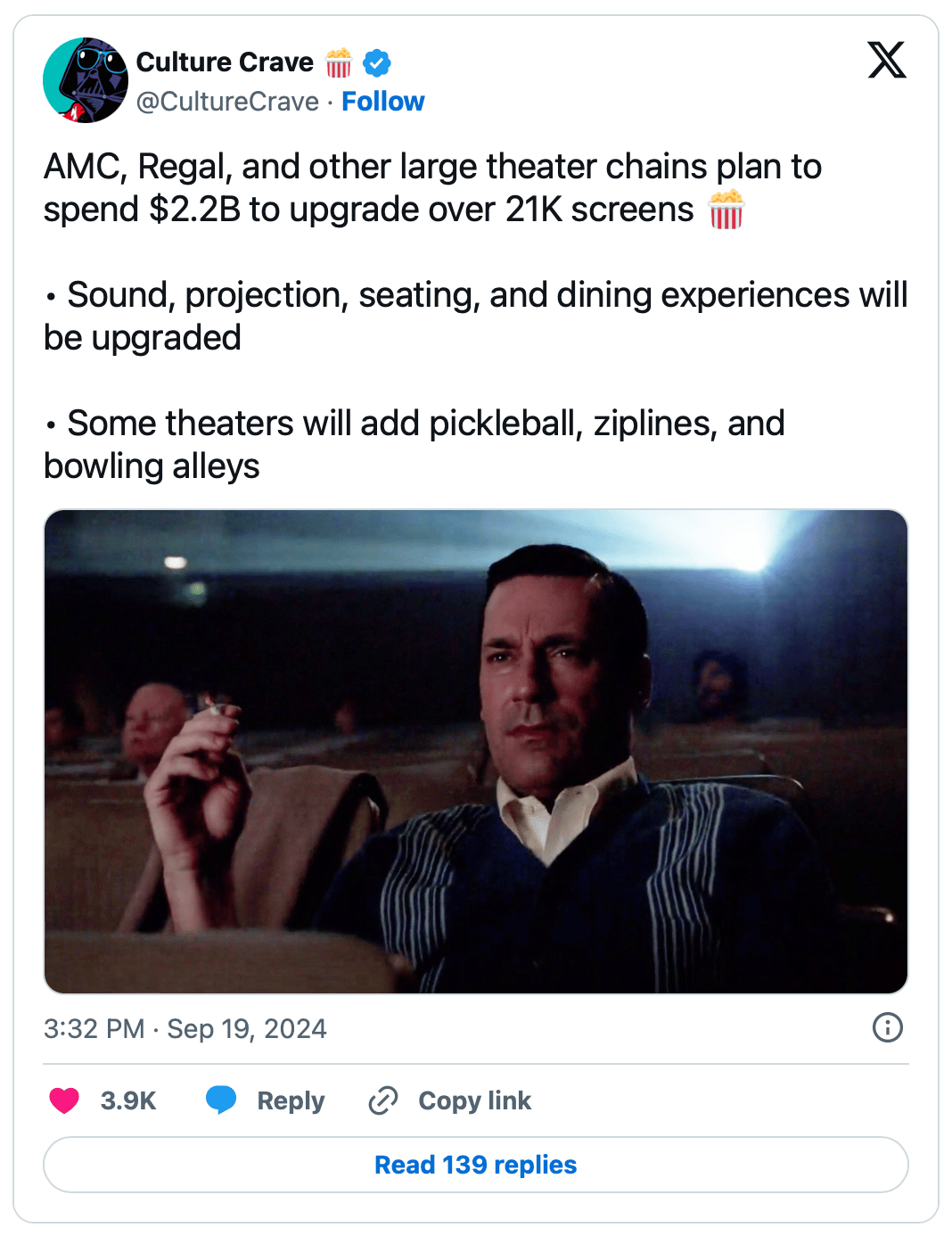Viewport: 952px width, 1236px height.
Task: Open the 3:32 PM Sep 19 timestamp
Action: (x=185, y=1028)
